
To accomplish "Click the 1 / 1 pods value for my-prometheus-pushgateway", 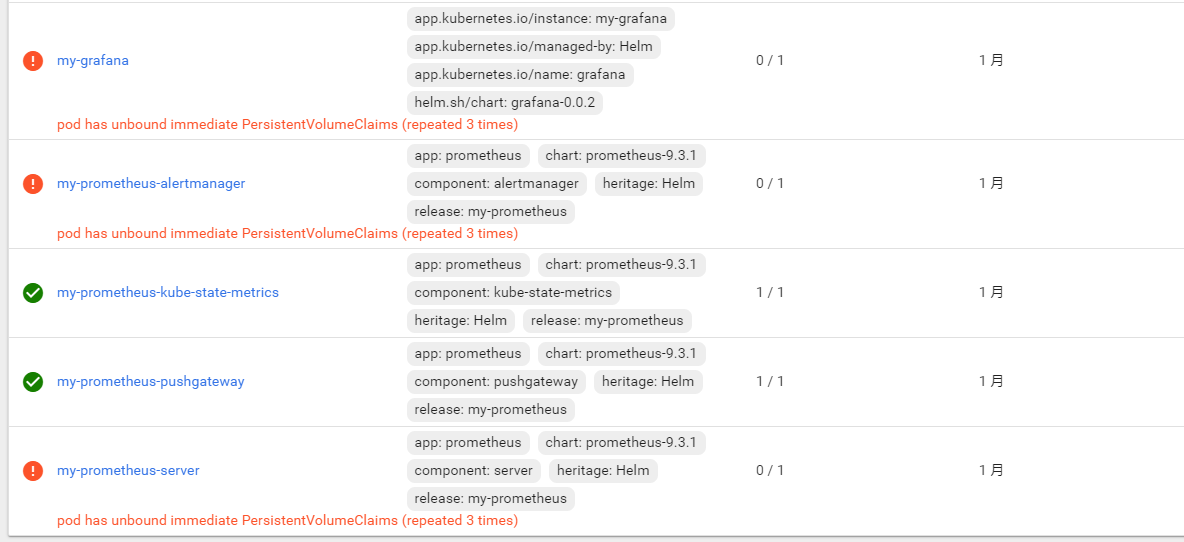I will pos(770,382).
